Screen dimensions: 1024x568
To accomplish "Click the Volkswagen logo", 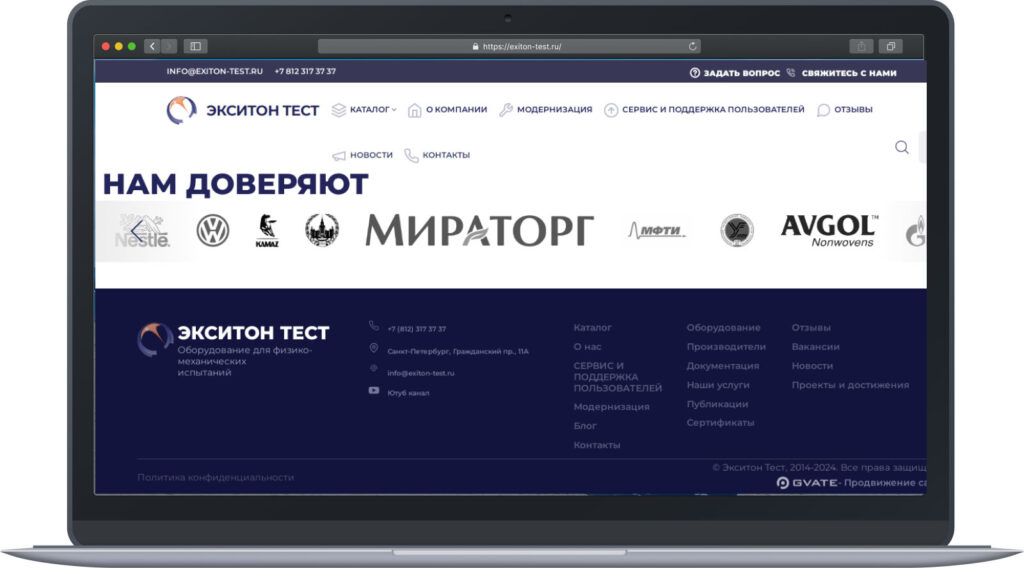I will (213, 230).
